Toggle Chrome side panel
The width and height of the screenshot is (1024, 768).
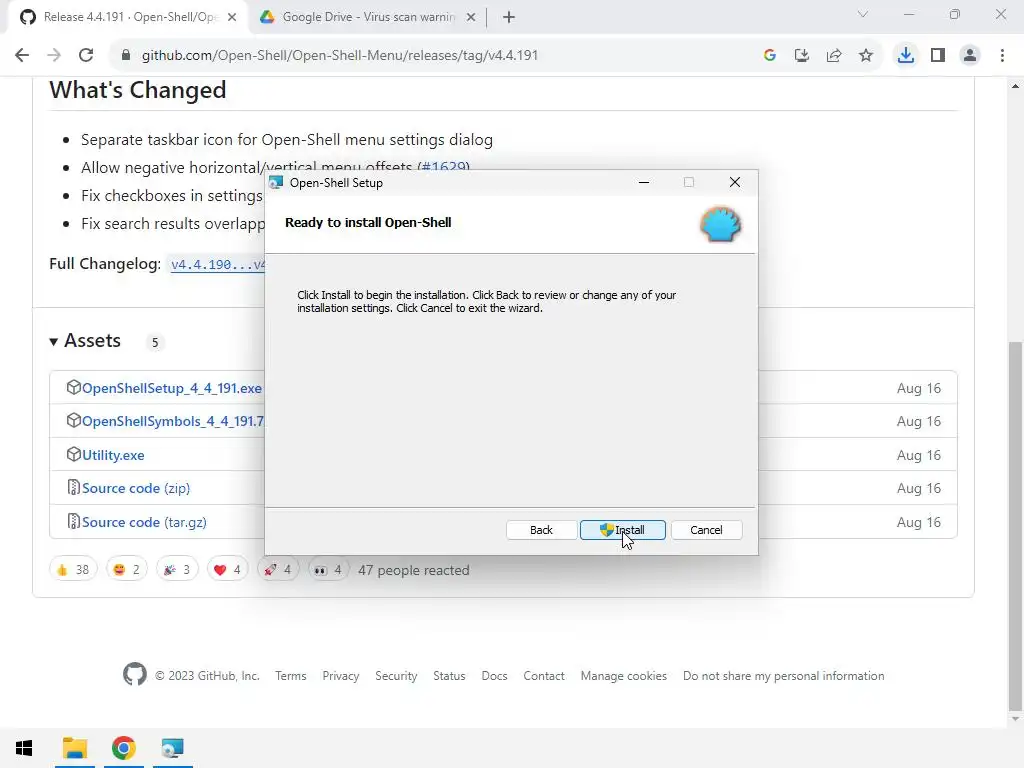pos(938,56)
